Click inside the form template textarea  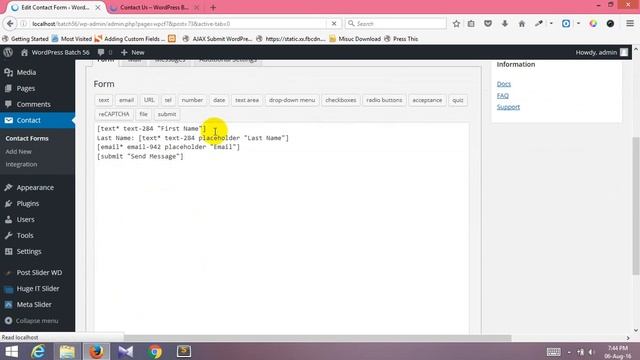[281, 229]
